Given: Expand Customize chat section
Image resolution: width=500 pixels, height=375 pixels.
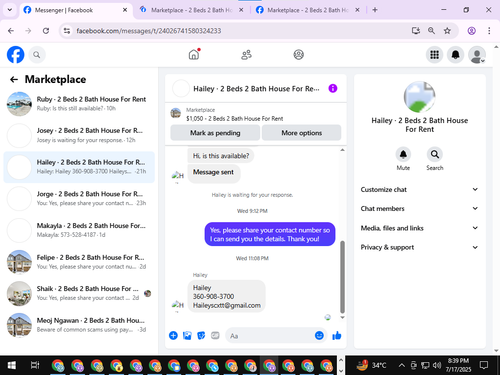Looking at the screenshot, I should pyautogui.click(x=419, y=189).
